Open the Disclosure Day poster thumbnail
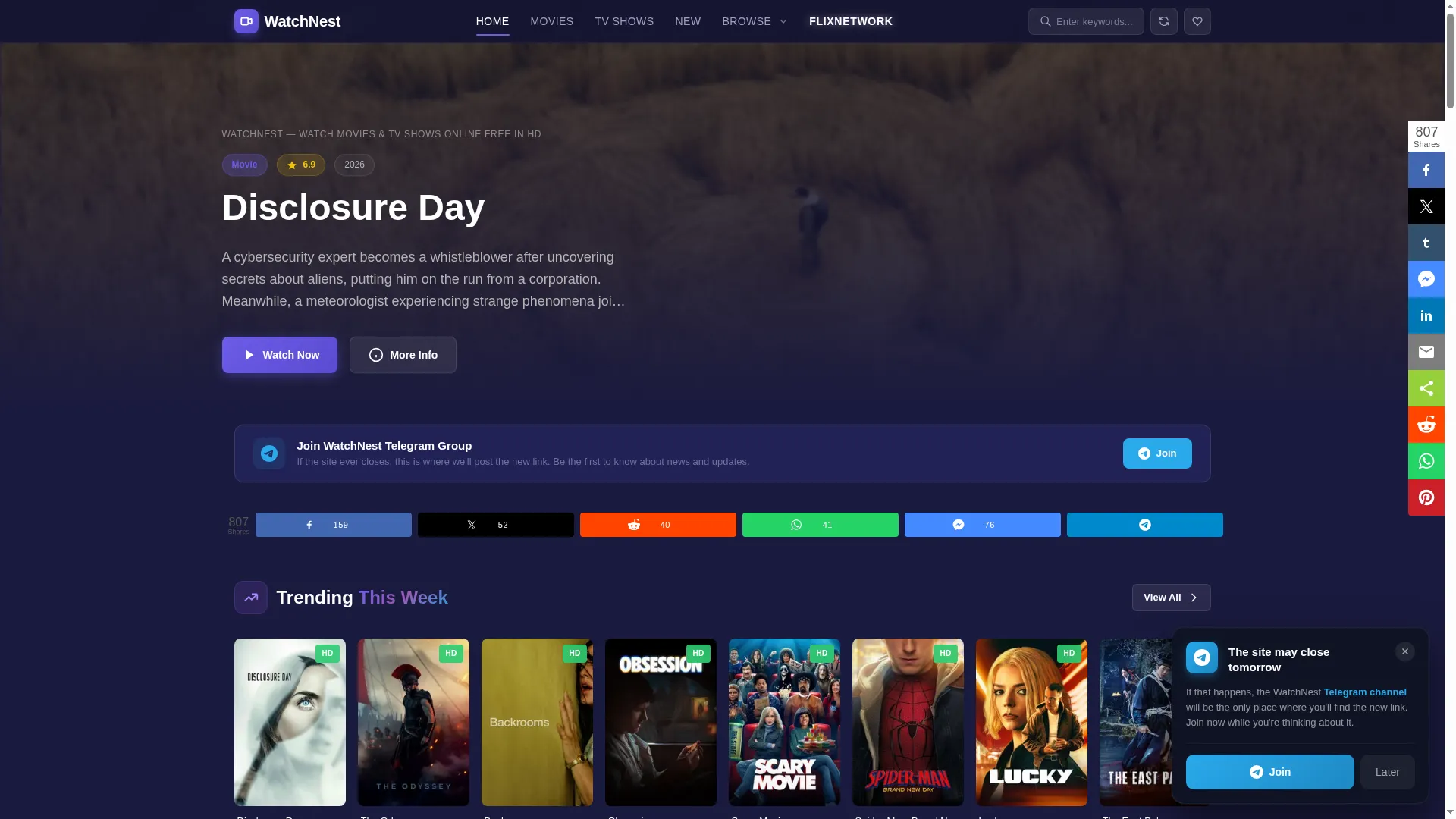The height and width of the screenshot is (819, 1456). coord(290,722)
